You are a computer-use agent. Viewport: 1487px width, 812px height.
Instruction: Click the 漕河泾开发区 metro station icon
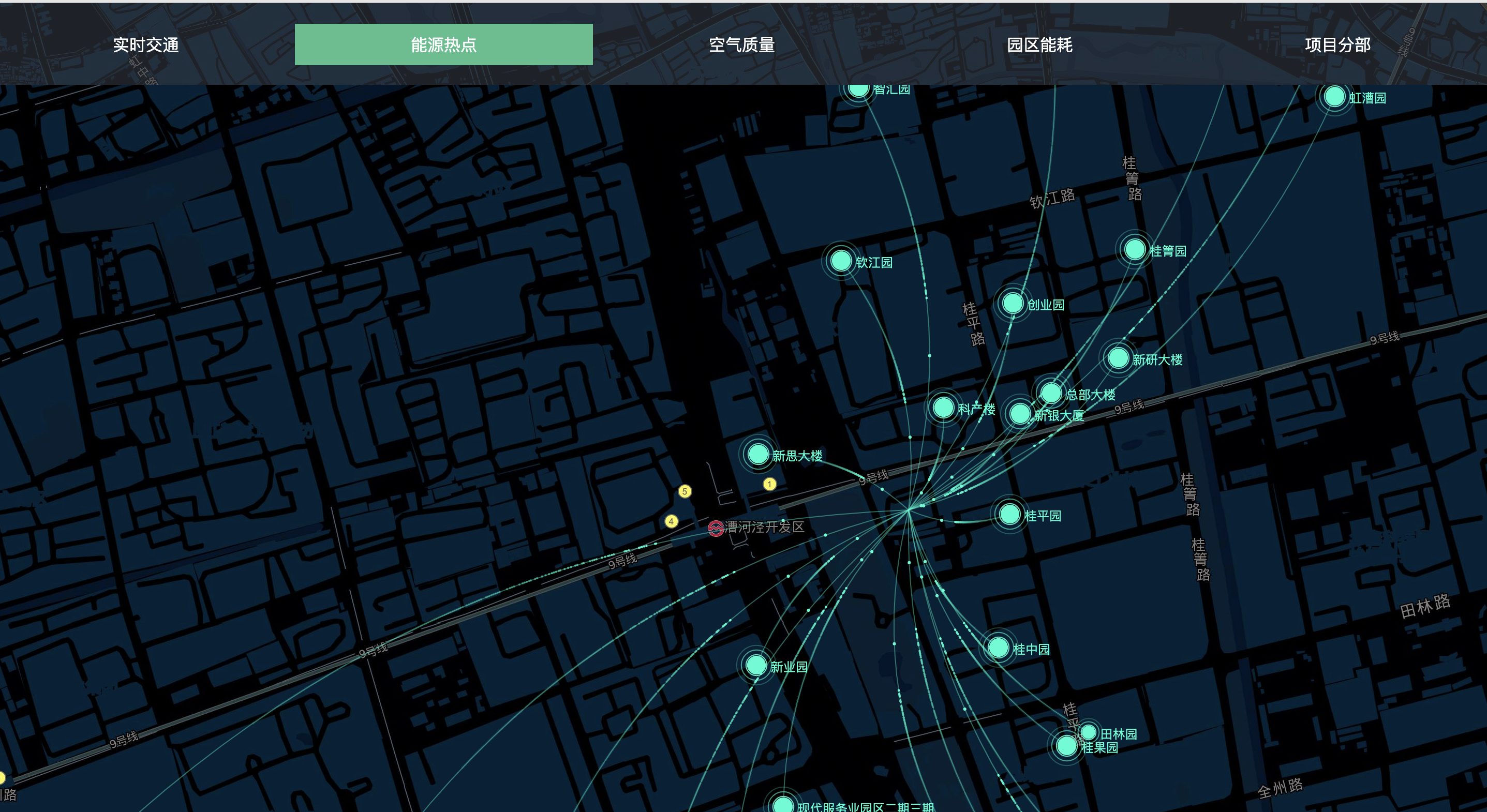[x=716, y=528]
